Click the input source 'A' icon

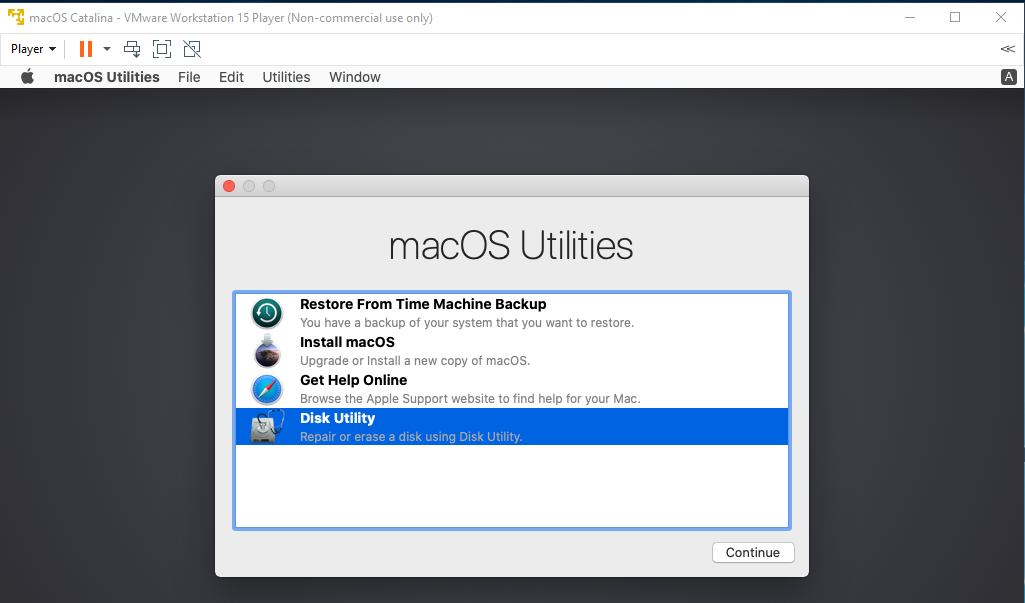pos(1009,77)
